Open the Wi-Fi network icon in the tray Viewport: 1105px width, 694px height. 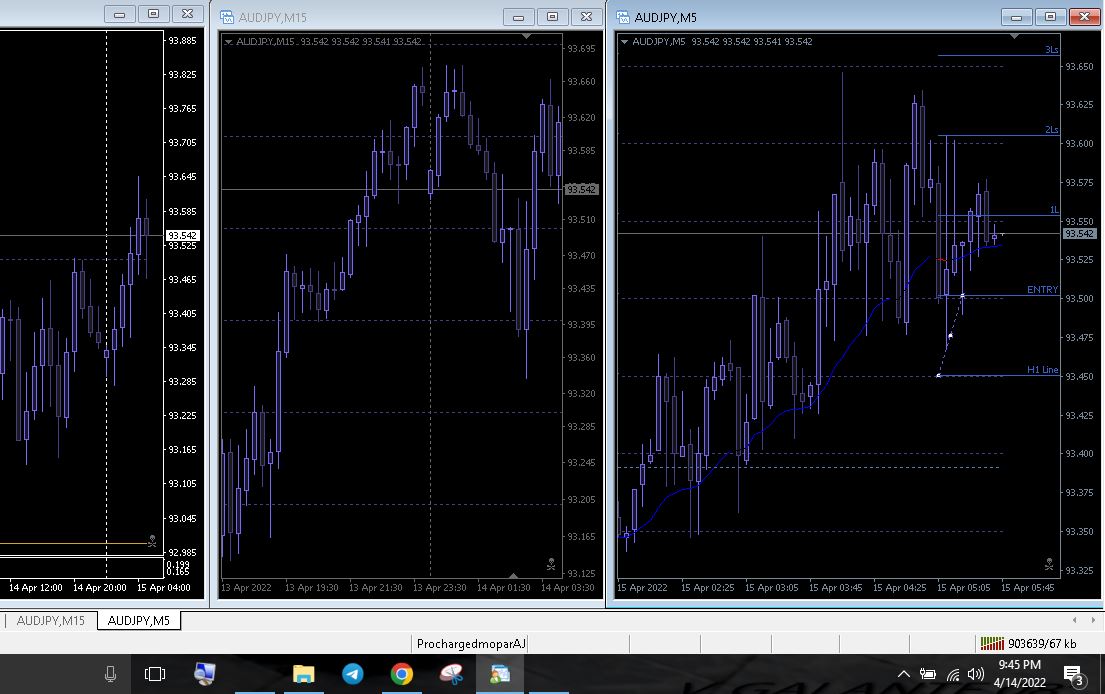pos(953,675)
